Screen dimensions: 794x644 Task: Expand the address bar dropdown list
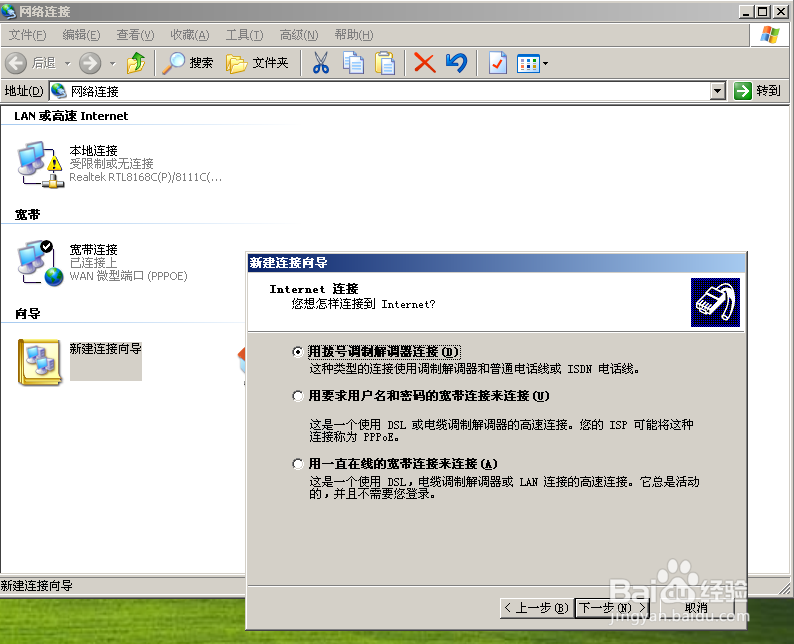tap(718, 91)
